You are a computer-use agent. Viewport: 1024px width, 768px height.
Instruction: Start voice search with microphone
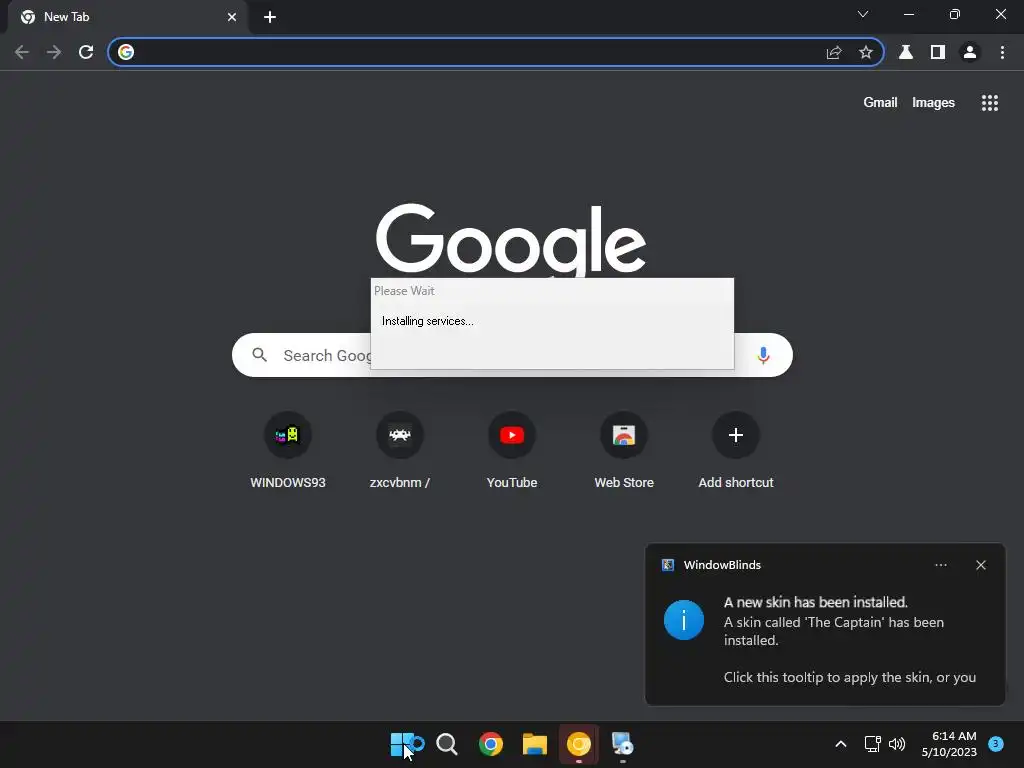pyautogui.click(x=763, y=355)
